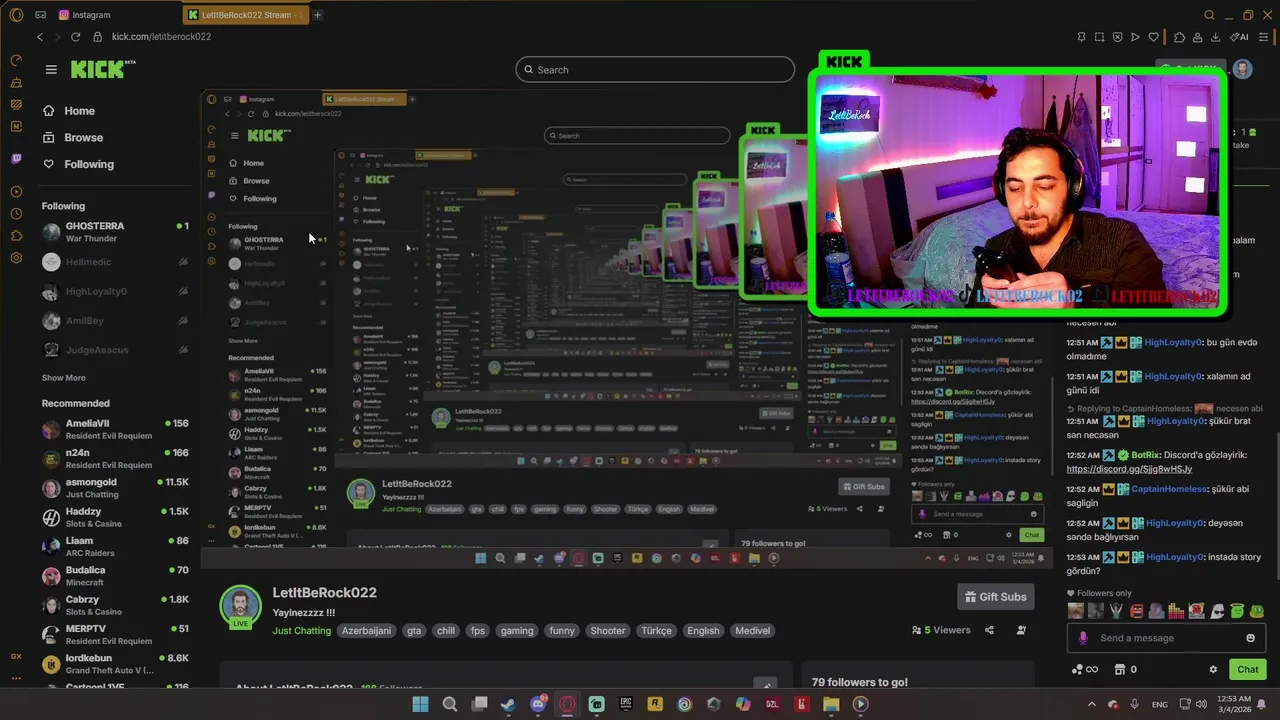Screen dimensions: 1280x720
Task: Click the heart bookmark icon in the address bar
Action: [1153, 37]
